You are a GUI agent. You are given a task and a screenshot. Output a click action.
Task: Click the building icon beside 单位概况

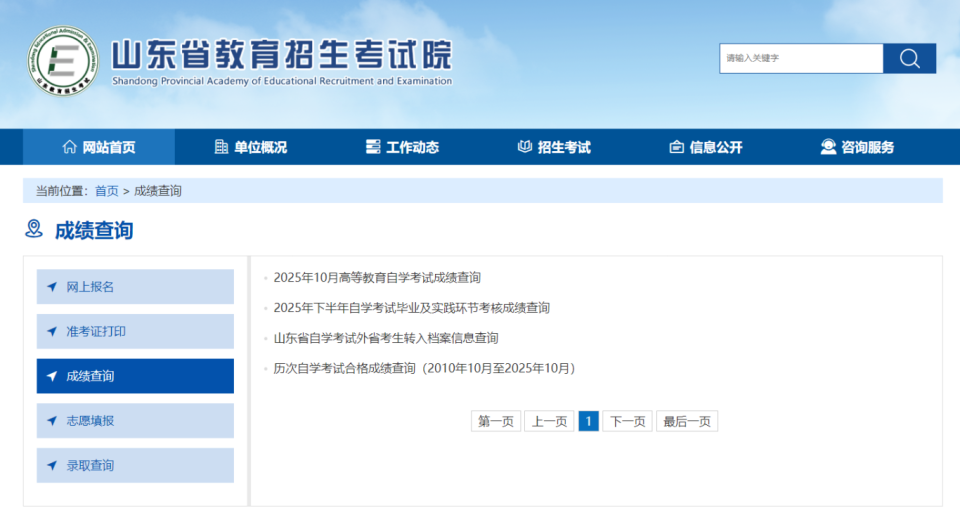click(x=221, y=146)
